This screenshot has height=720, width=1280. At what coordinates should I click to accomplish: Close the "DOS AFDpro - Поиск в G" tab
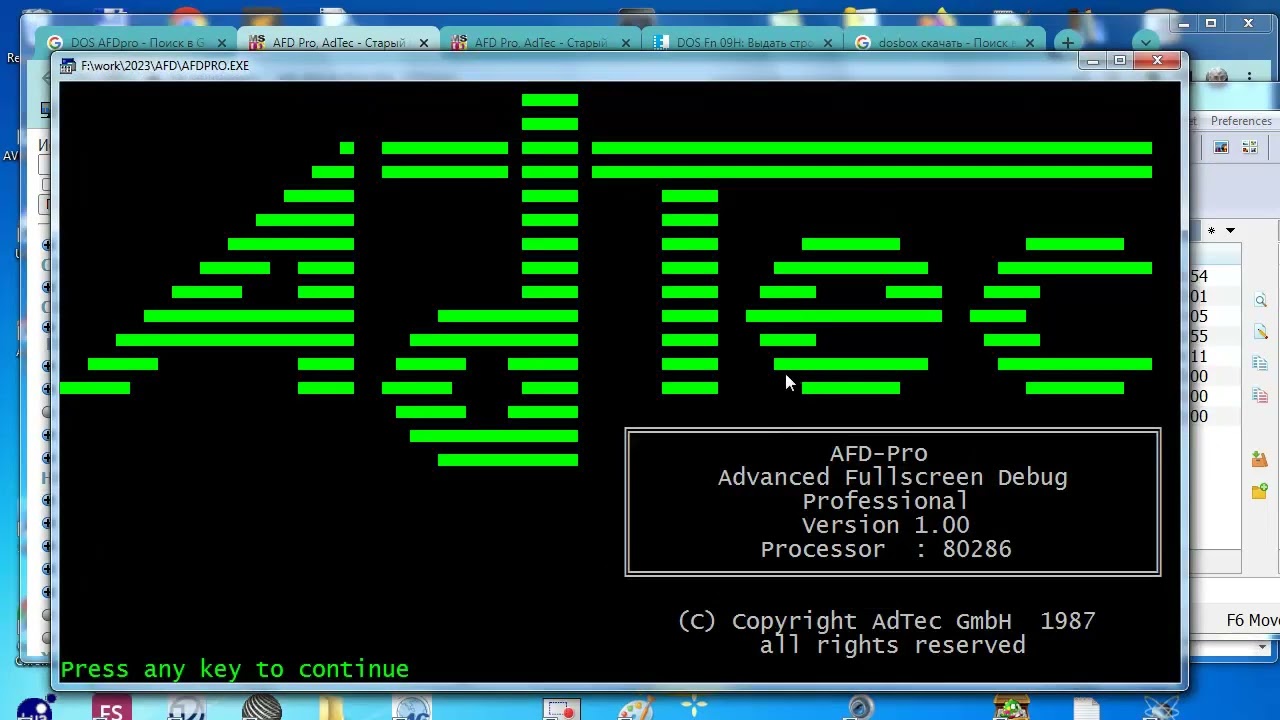[221, 43]
